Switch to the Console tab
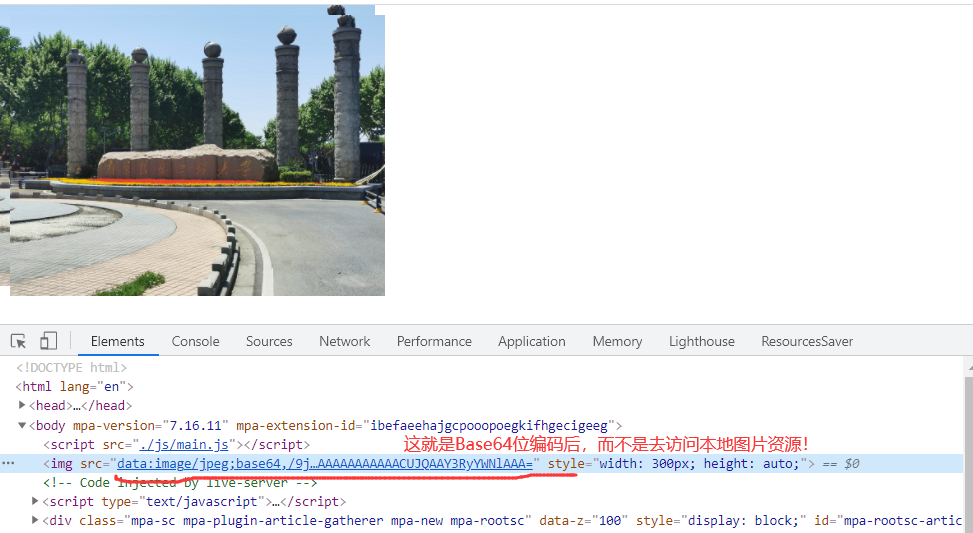Image resolution: width=973 pixels, height=533 pixels. [195, 341]
